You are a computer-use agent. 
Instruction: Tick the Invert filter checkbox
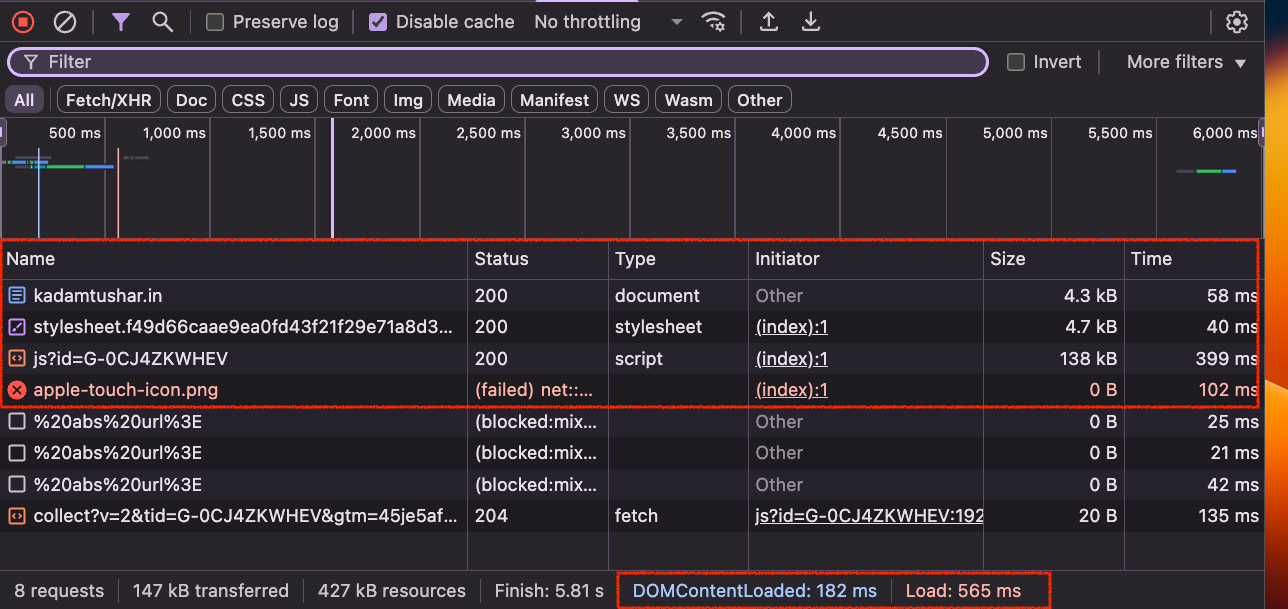click(1016, 62)
